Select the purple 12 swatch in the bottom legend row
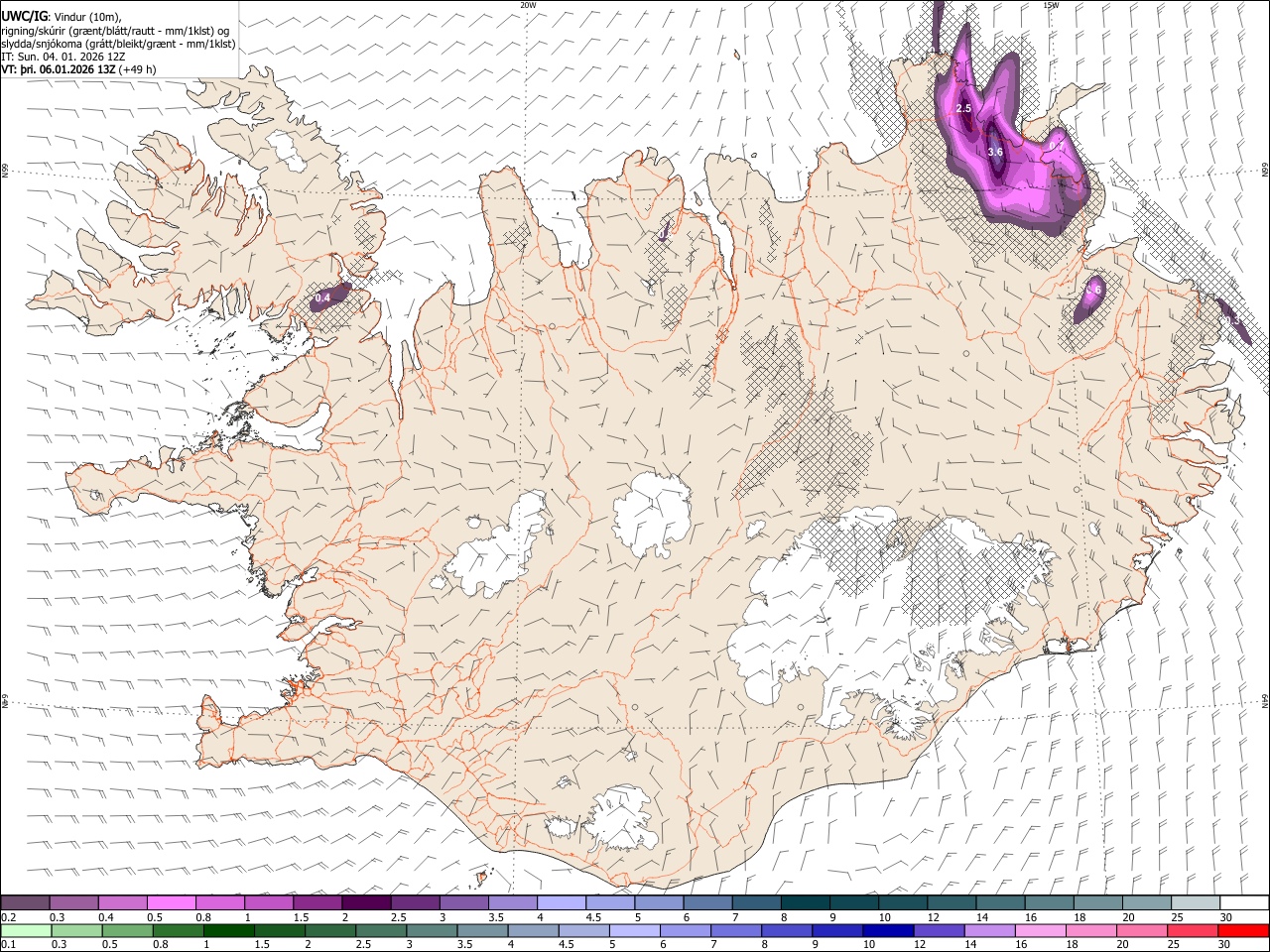Image resolution: width=1270 pixels, height=952 pixels. pyautogui.click(x=939, y=931)
